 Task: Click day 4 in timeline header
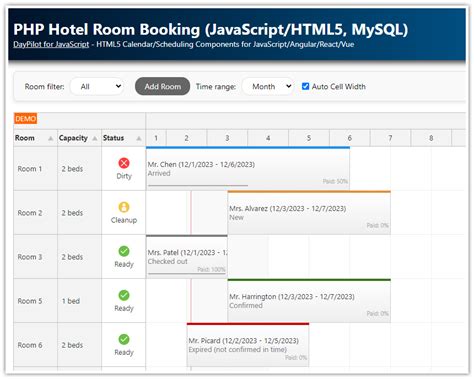click(268, 138)
